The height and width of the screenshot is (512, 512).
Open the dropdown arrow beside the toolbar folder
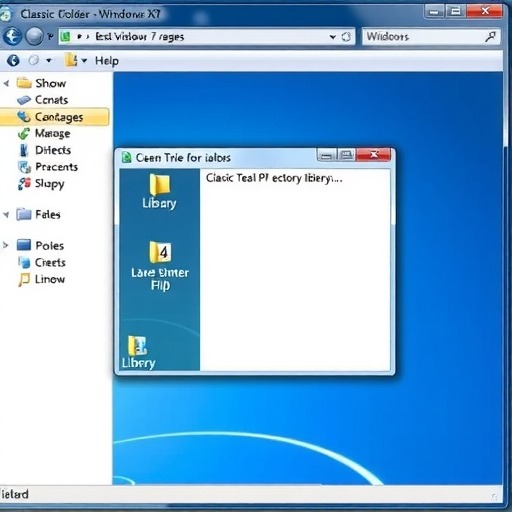click(84, 61)
